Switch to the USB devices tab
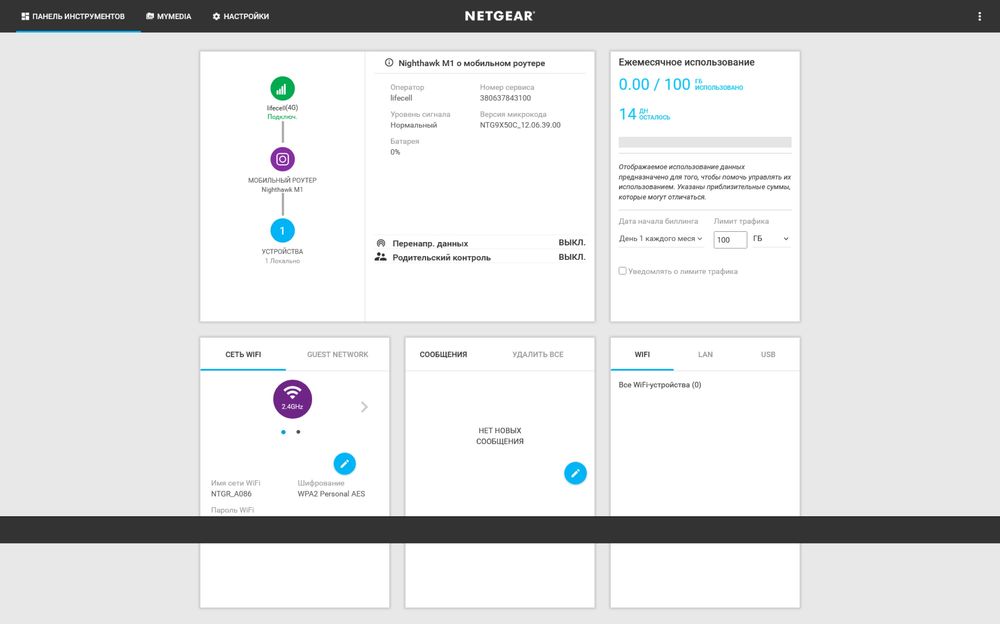 pyautogui.click(x=768, y=355)
